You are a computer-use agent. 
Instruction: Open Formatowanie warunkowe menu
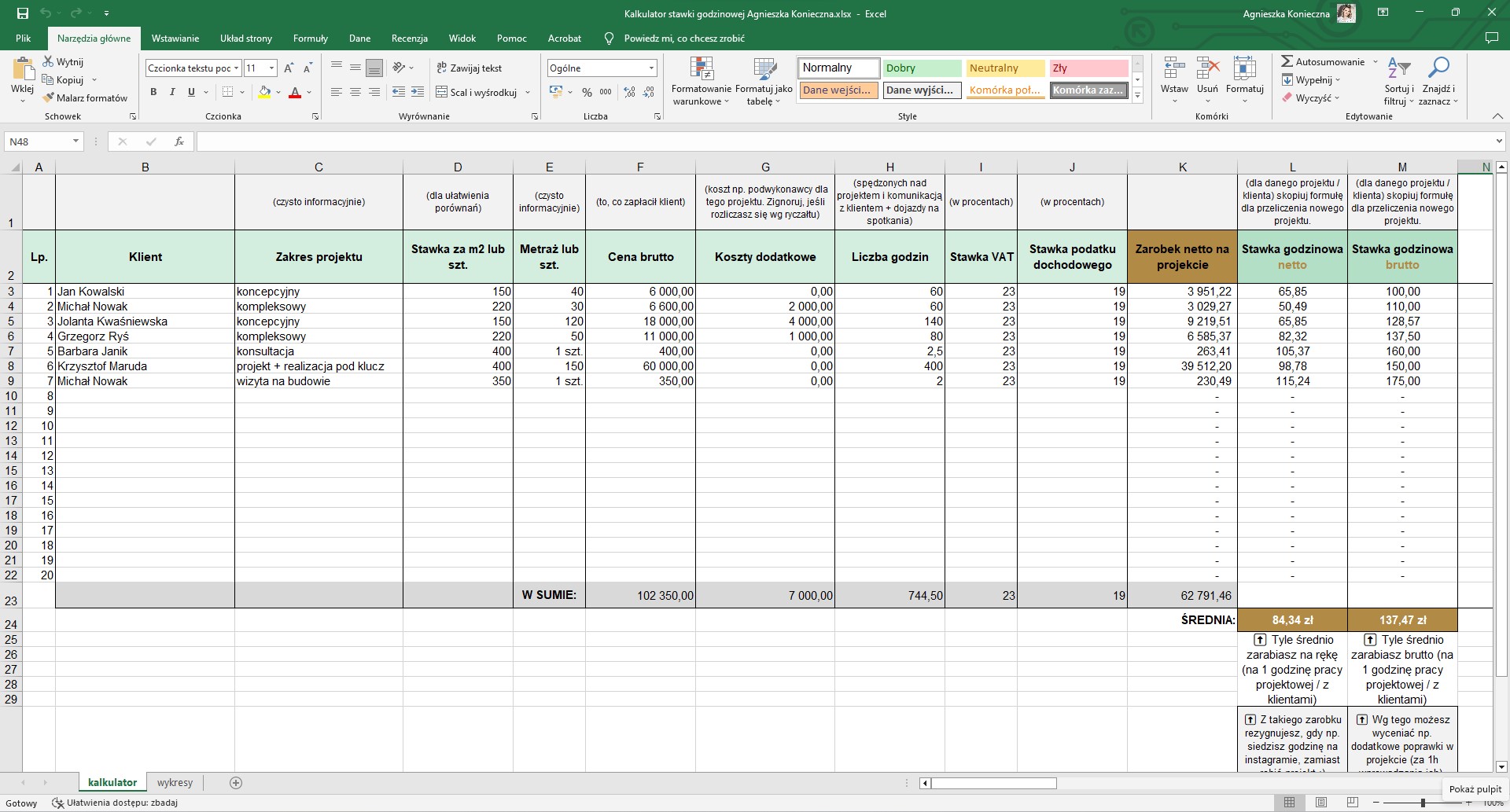(701, 82)
